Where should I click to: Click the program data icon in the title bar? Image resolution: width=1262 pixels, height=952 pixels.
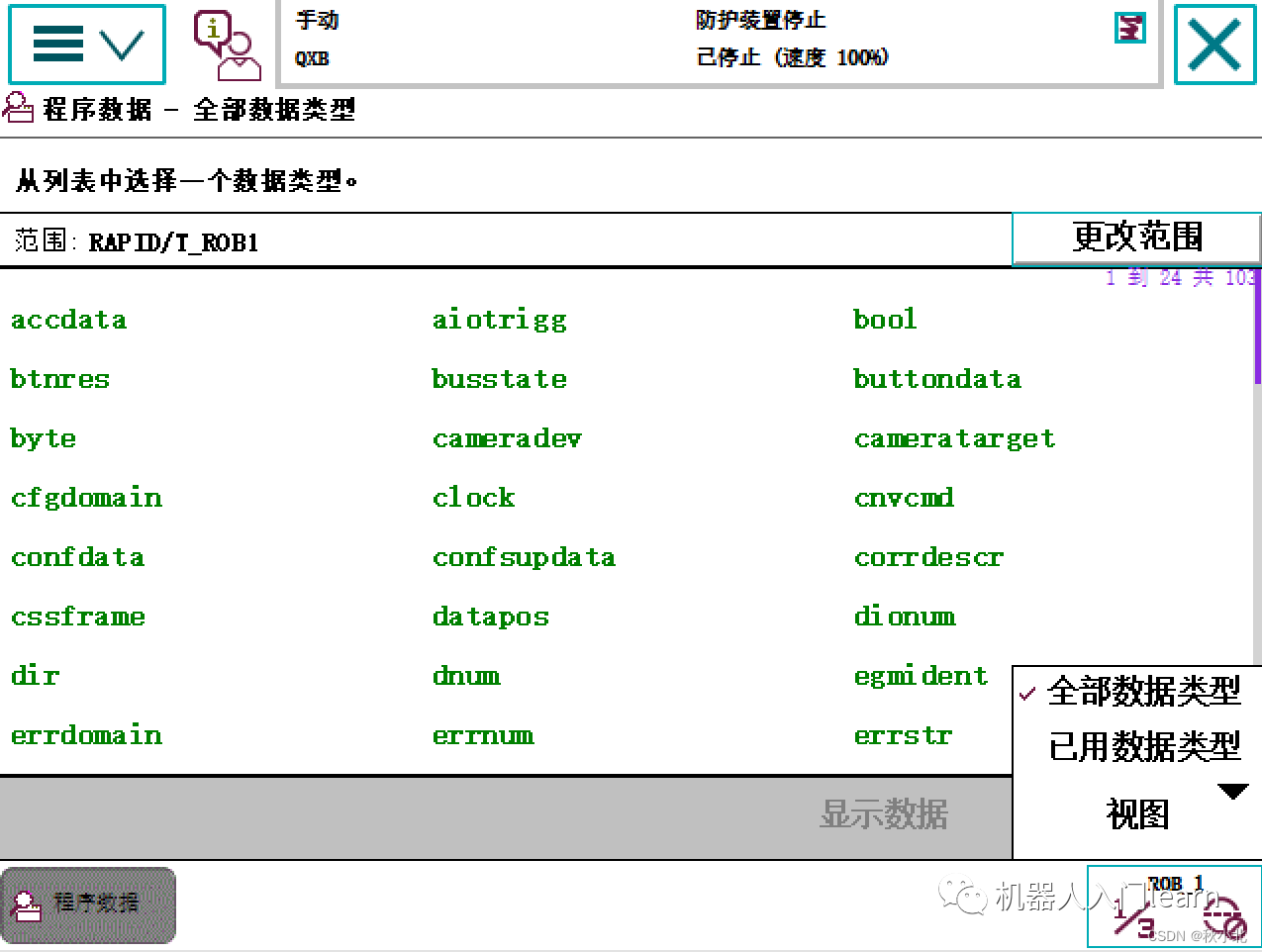pos(17,109)
